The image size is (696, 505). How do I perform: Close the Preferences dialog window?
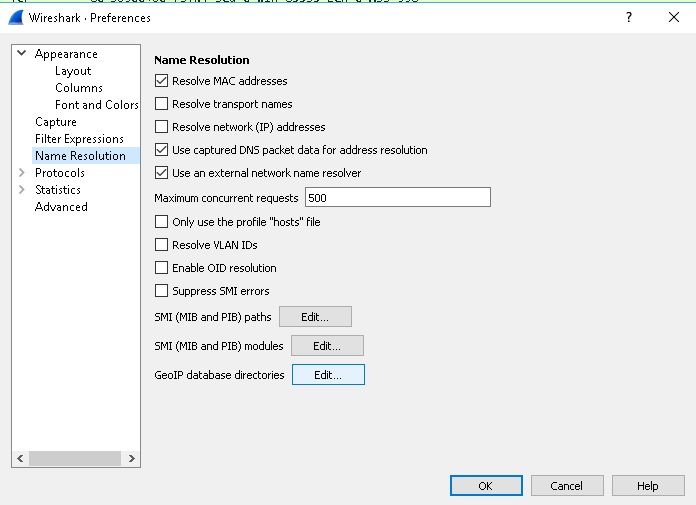[x=673, y=17]
